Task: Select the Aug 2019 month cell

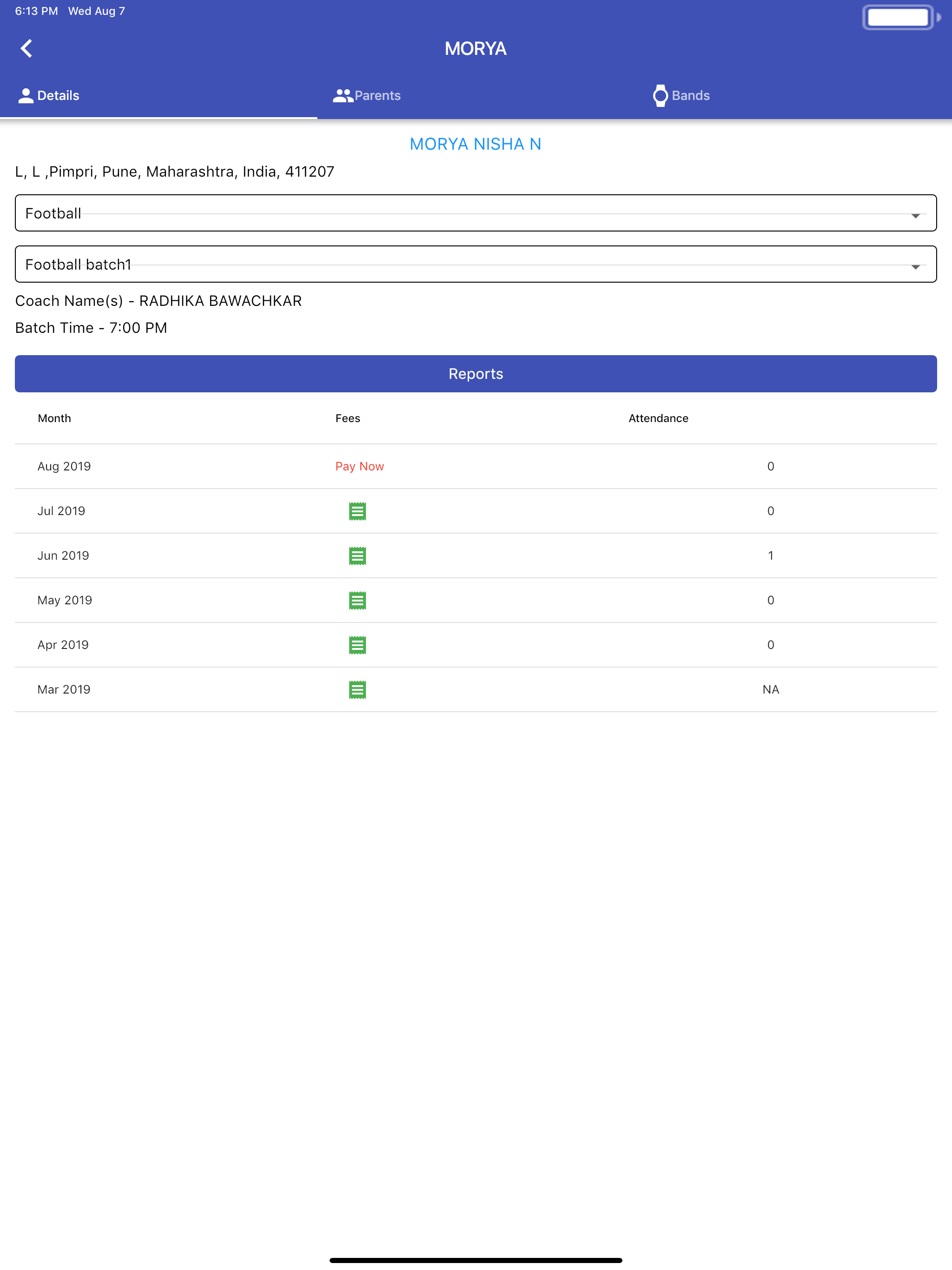Action: 64,466
